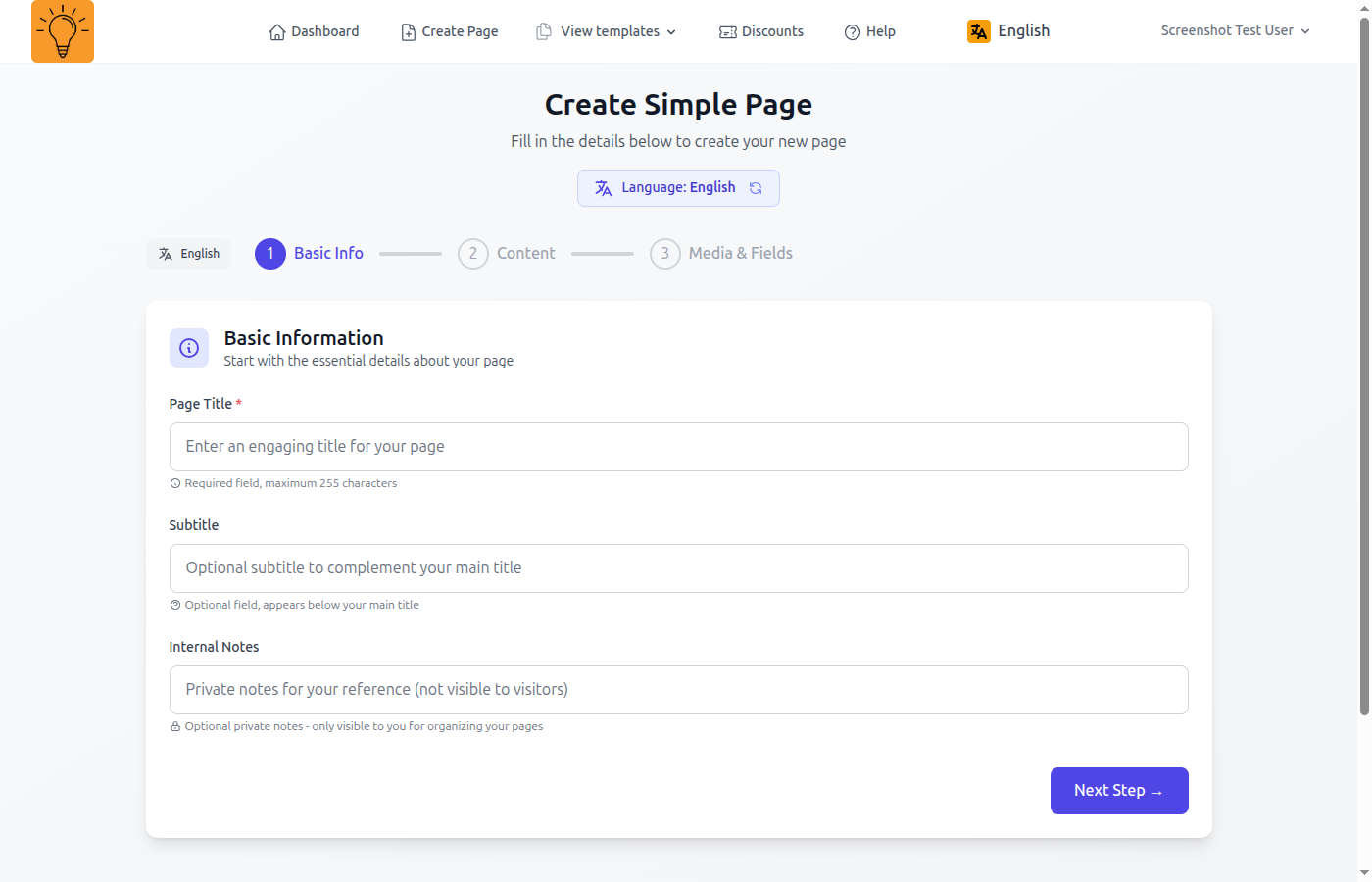Image resolution: width=1372 pixels, height=882 pixels.
Task: Click the Next Step button
Action: pos(1119,791)
